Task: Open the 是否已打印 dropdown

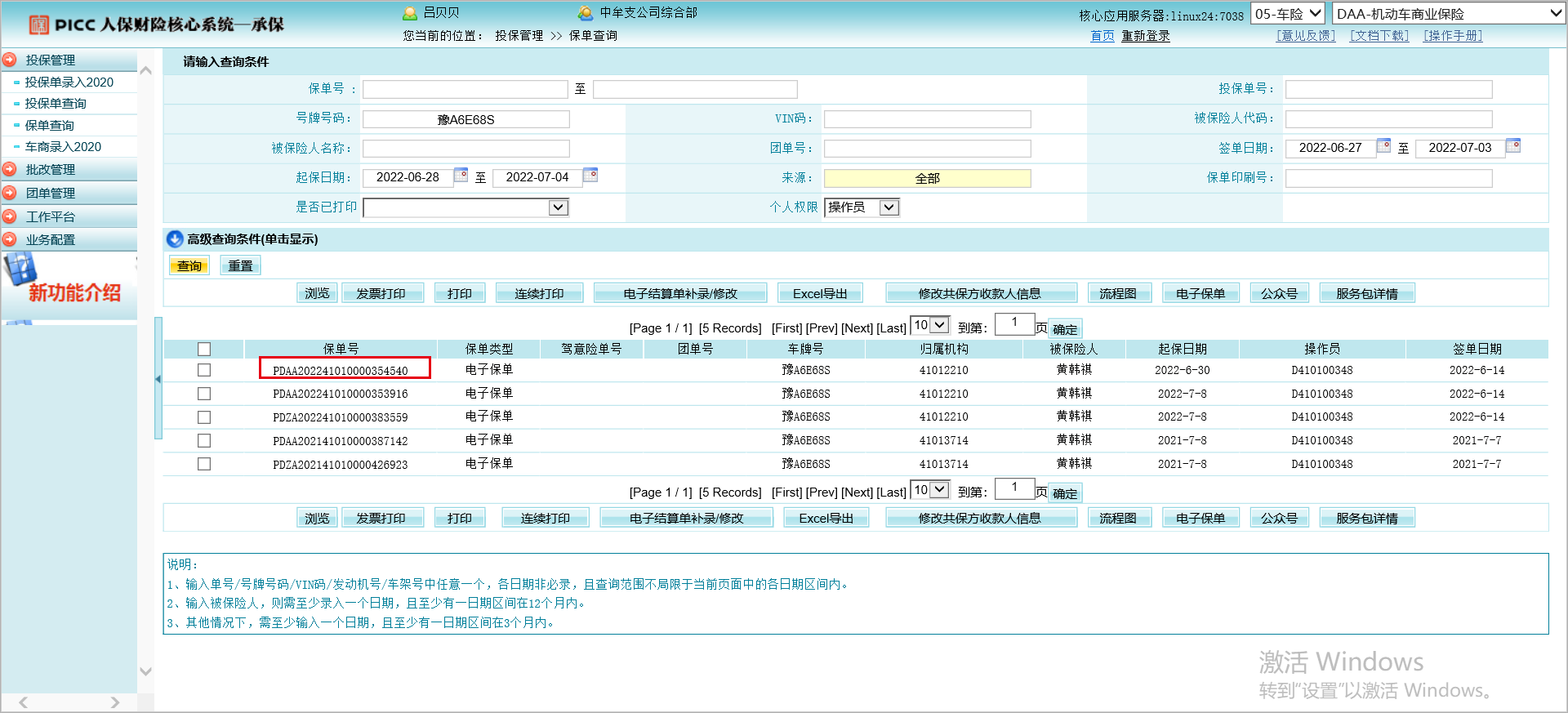Action: [x=558, y=207]
